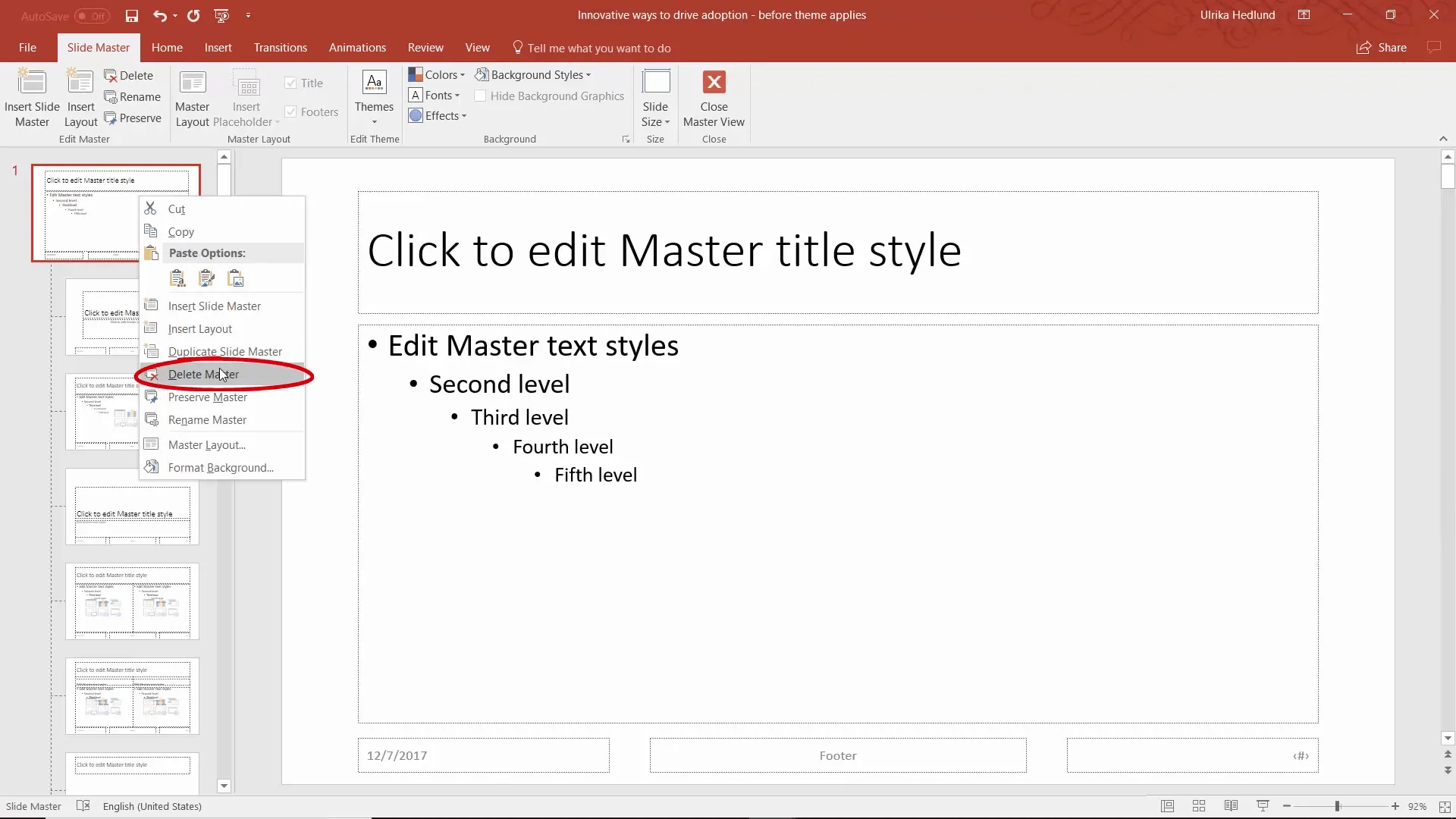Choose Rename Master from context menu

222,420
